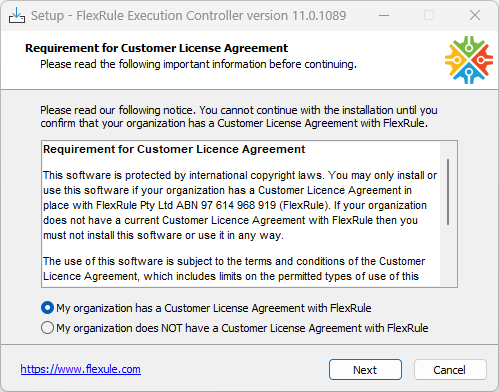This screenshot has height=392, width=499.
Task: Minimize the Setup window
Action: pos(384,15)
